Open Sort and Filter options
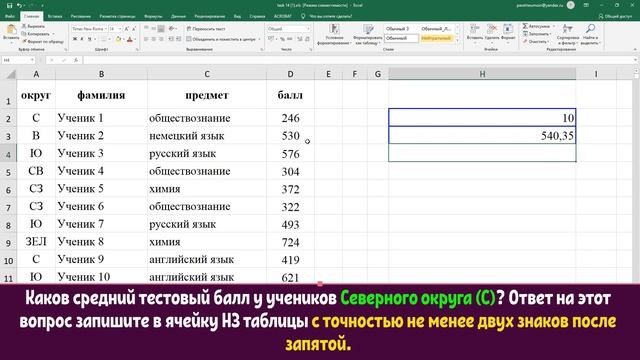640x360 pixels. (567, 34)
